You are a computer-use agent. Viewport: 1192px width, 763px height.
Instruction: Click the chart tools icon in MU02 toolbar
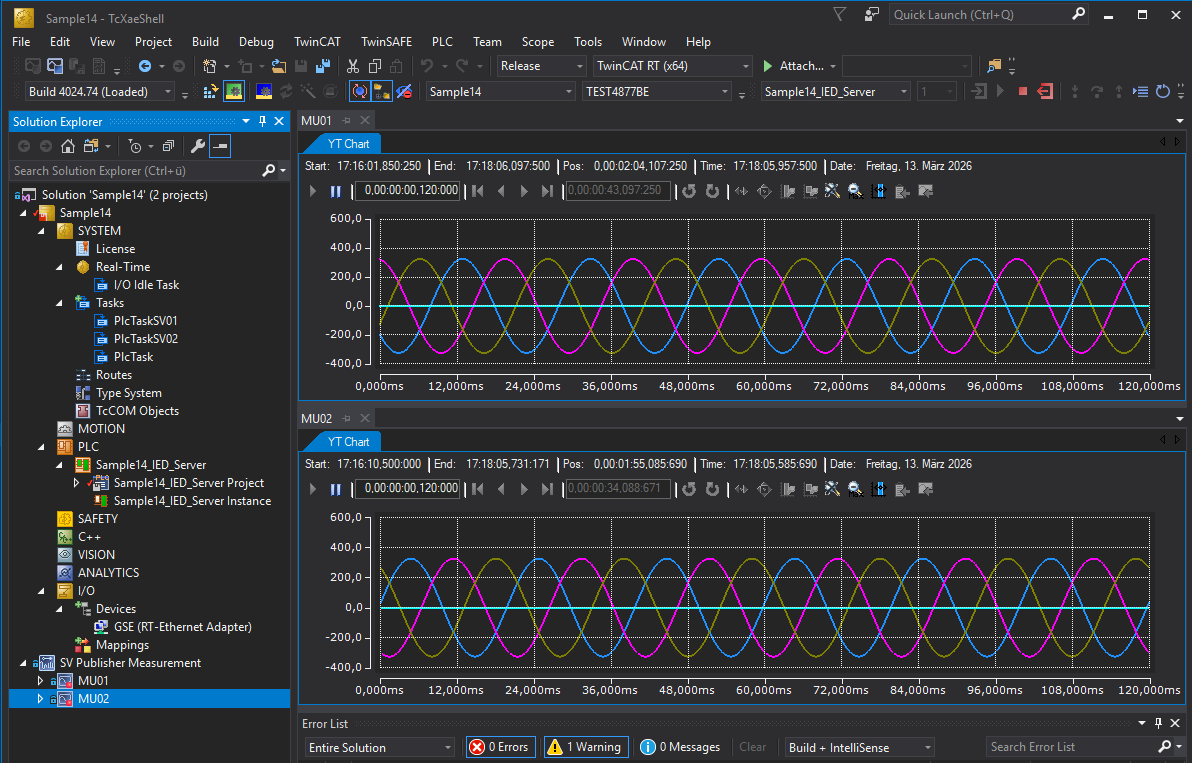[832, 489]
